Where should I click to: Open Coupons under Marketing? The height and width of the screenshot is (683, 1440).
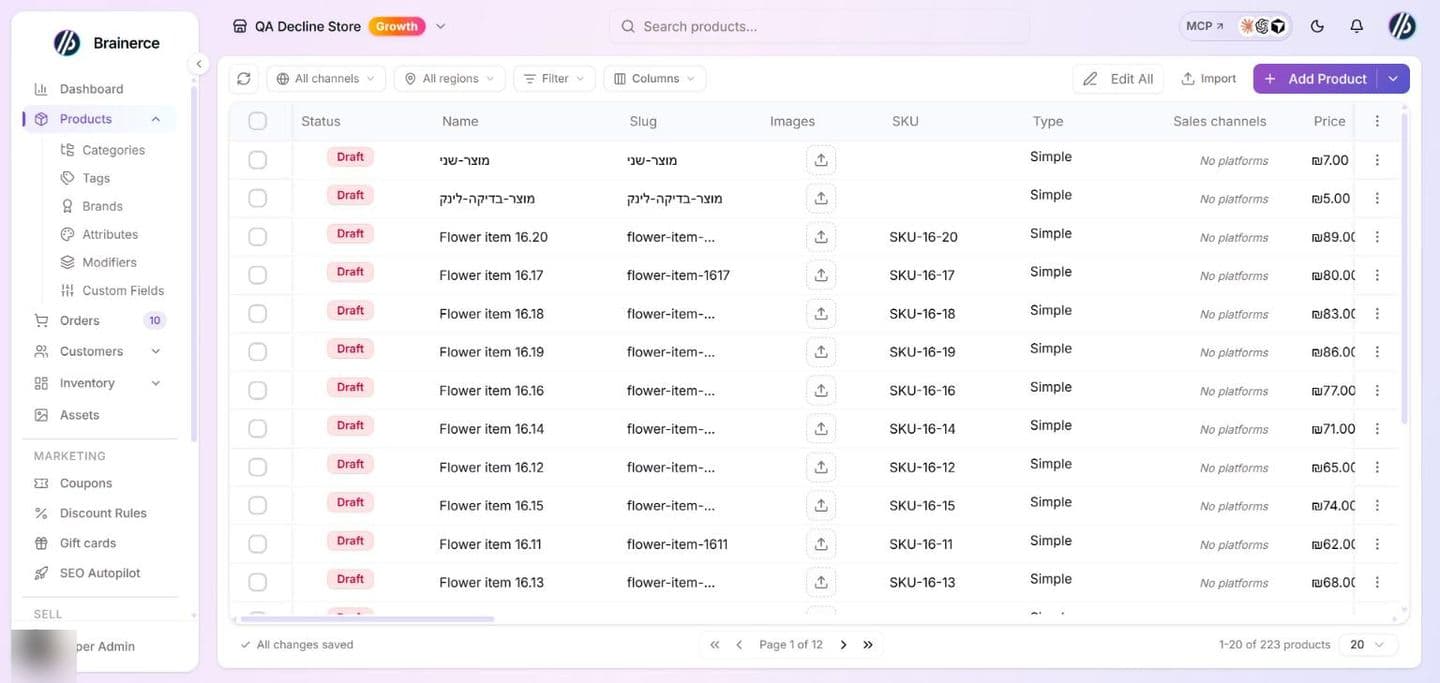coord(86,483)
